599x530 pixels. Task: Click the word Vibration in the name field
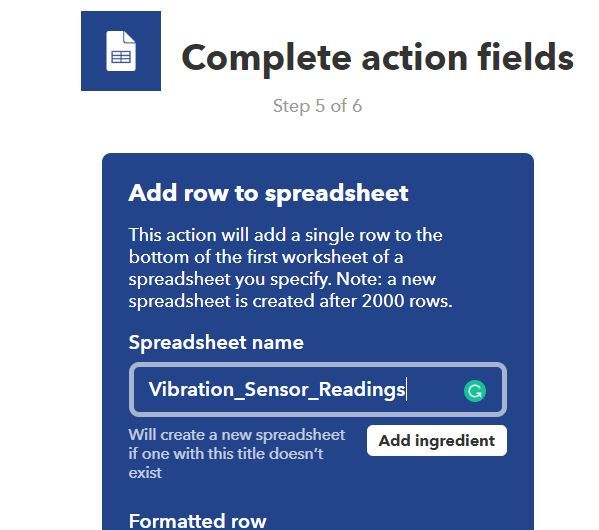pyautogui.click(x=191, y=389)
